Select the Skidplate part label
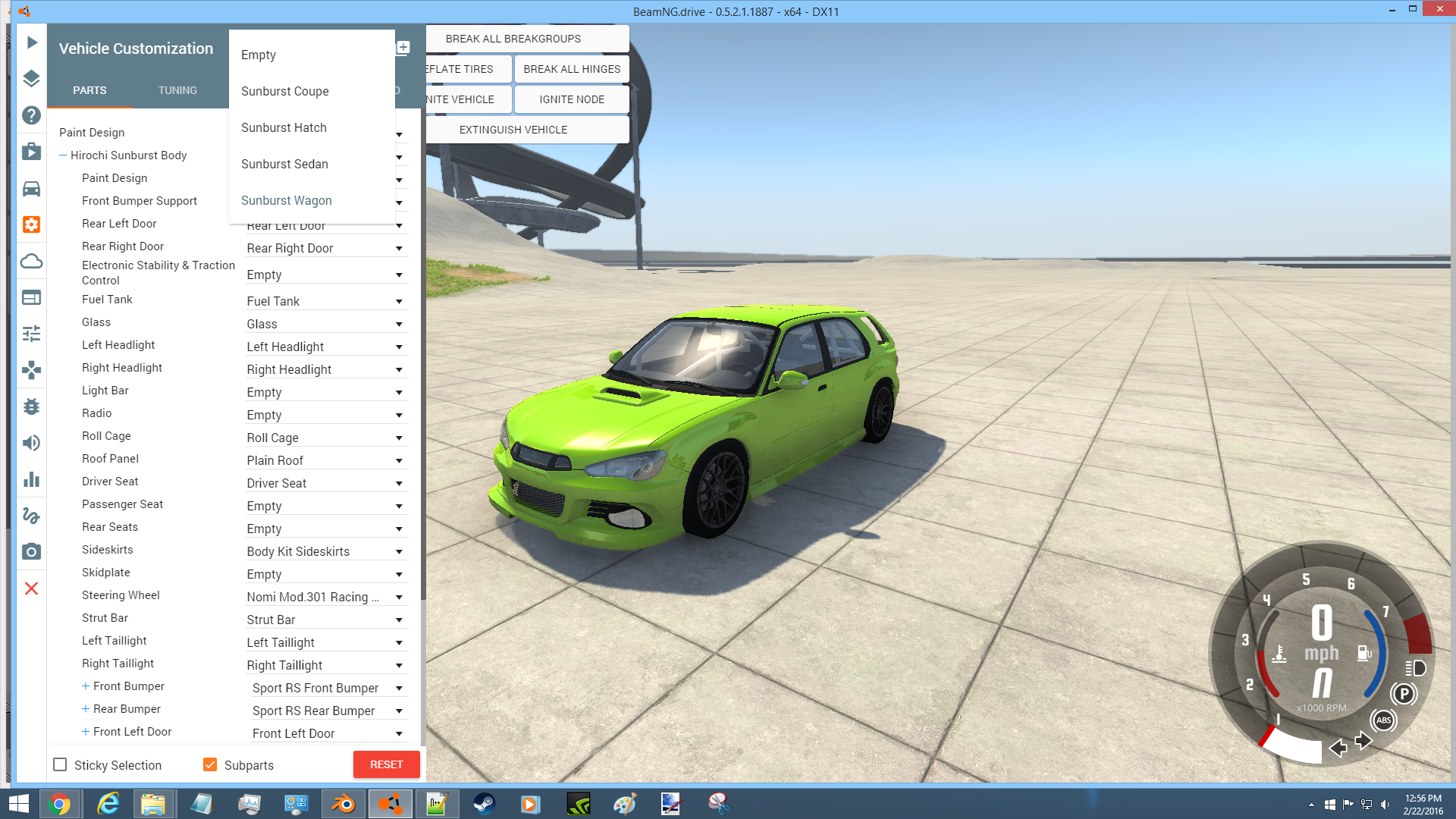 coord(106,573)
